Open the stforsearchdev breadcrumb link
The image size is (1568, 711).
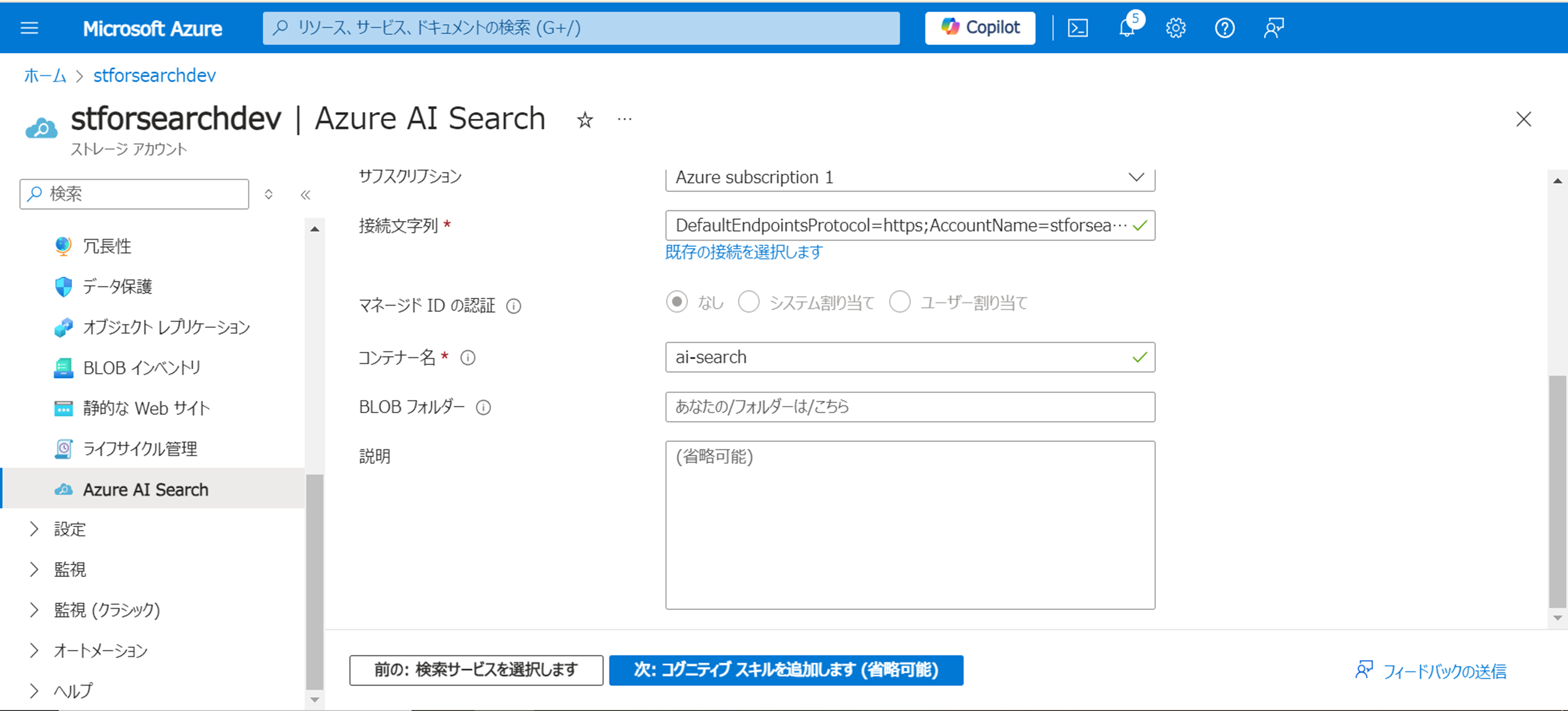click(155, 75)
